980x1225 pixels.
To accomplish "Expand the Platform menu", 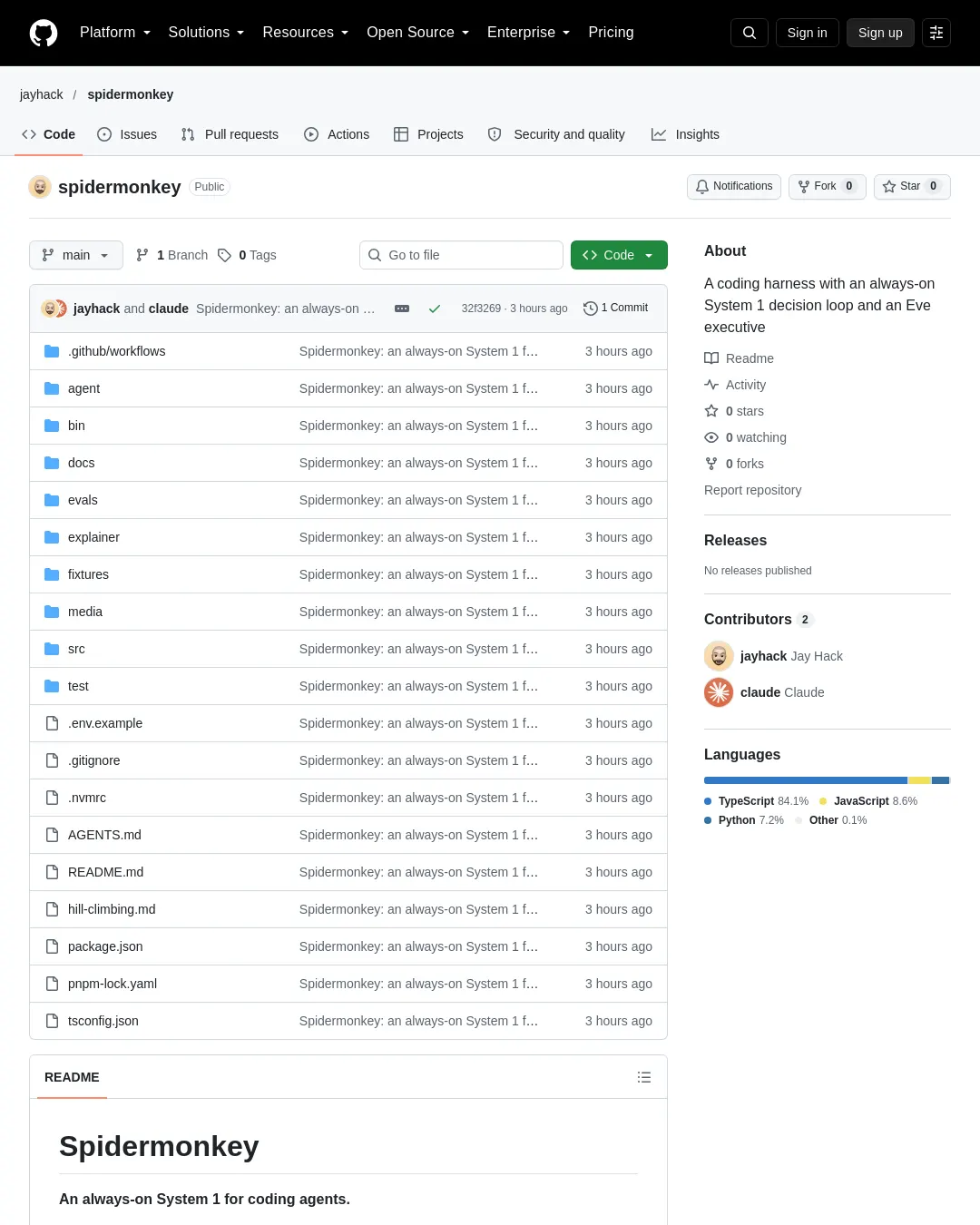I will coord(115,33).
